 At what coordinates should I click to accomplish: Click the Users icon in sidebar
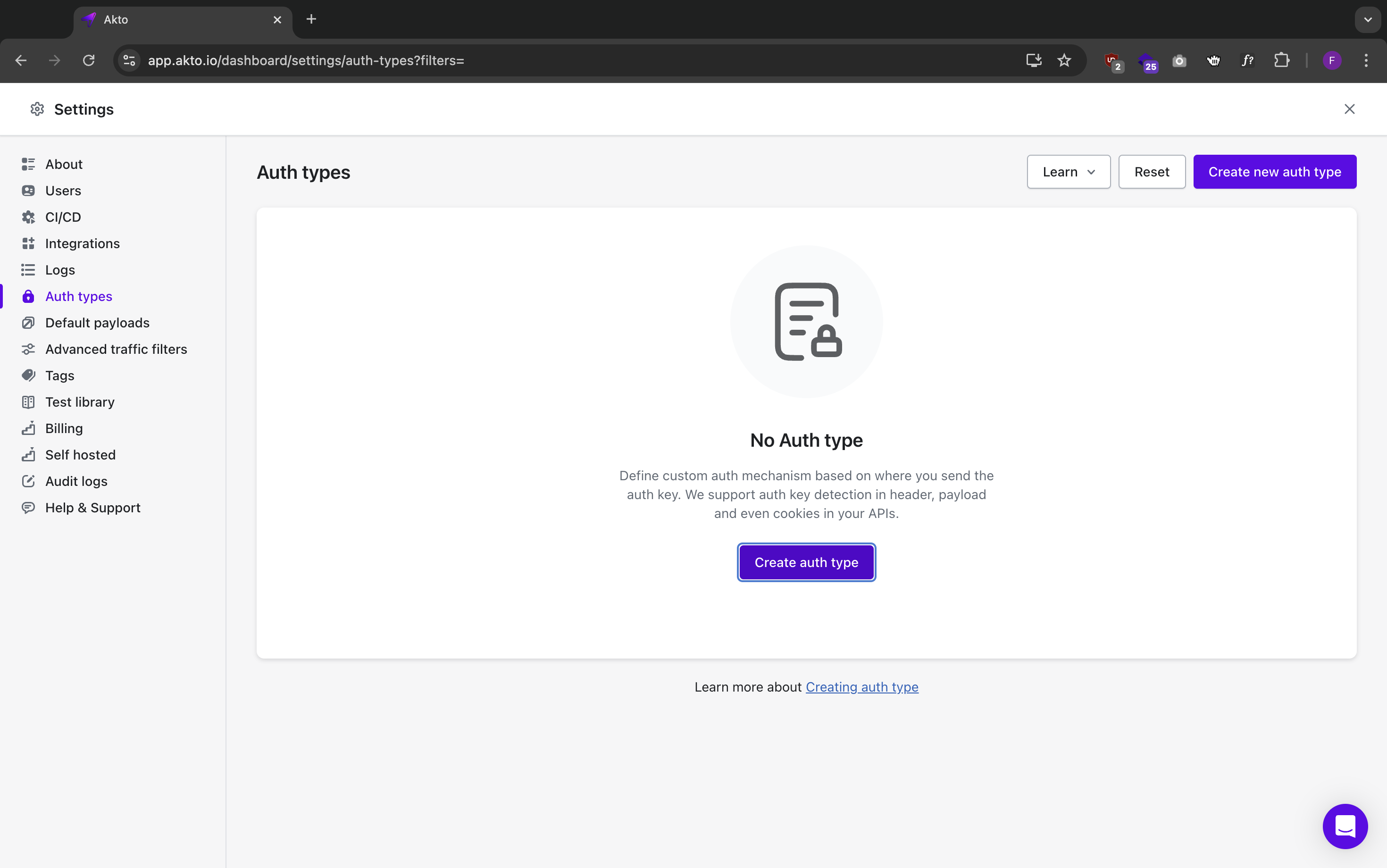tap(28, 191)
